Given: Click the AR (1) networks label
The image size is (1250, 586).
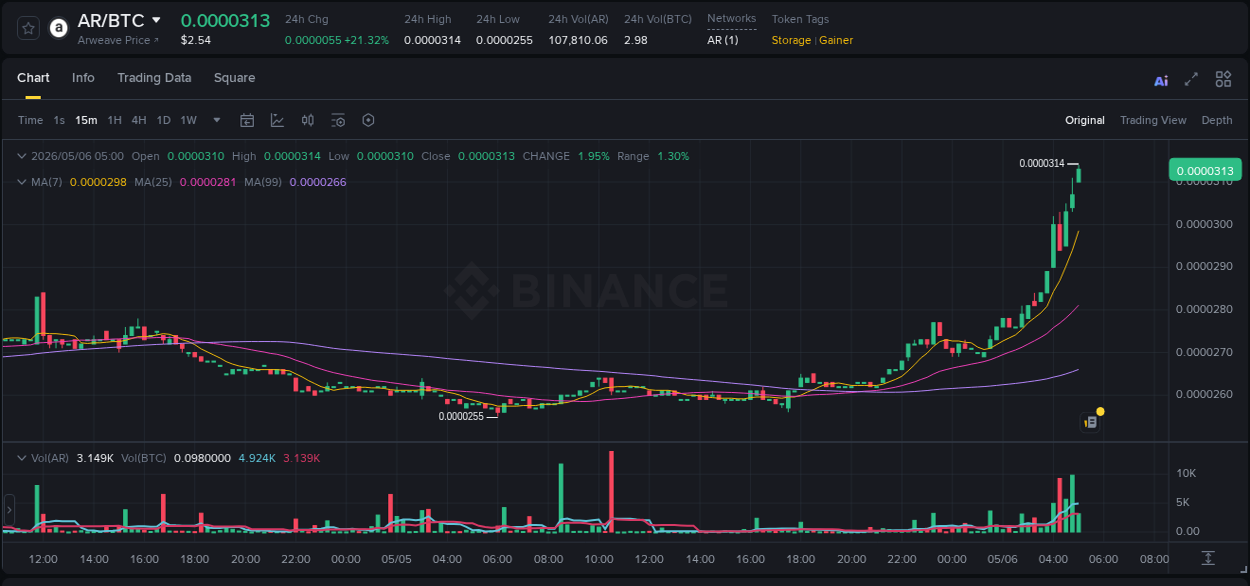Looking at the screenshot, I should pos(723,40).
